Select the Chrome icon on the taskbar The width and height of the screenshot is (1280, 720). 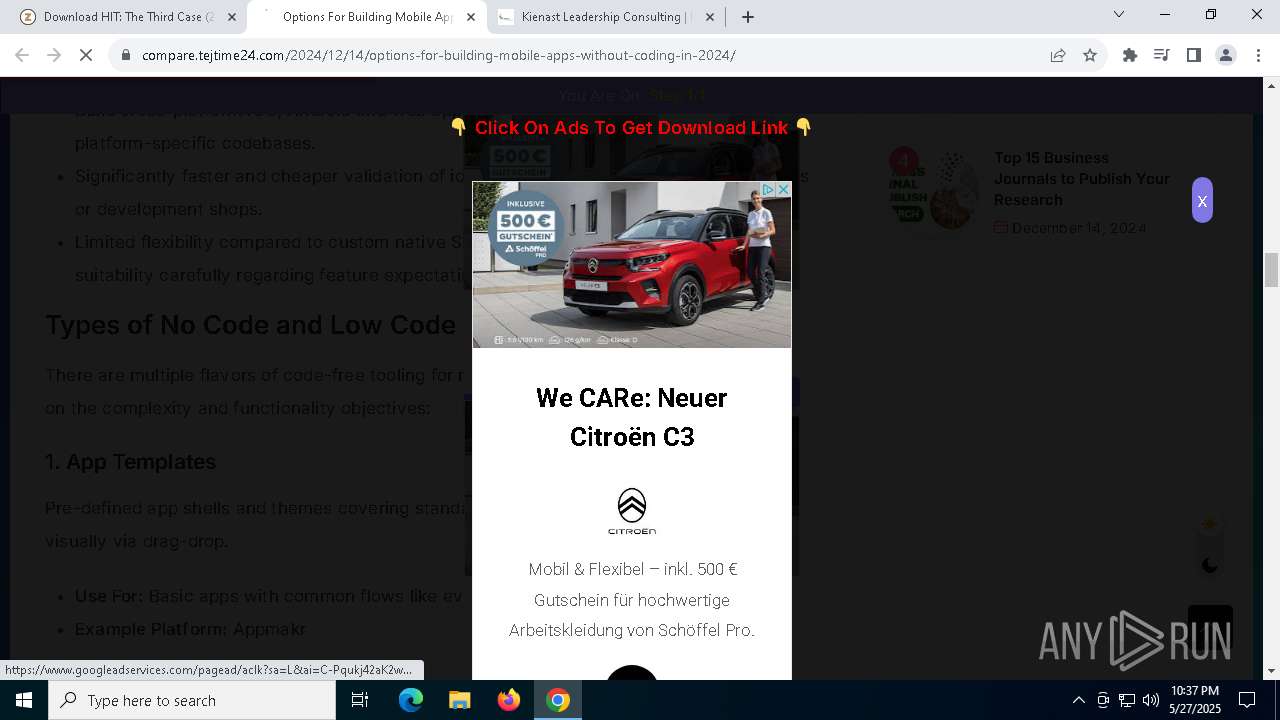(x=558, y=700)
